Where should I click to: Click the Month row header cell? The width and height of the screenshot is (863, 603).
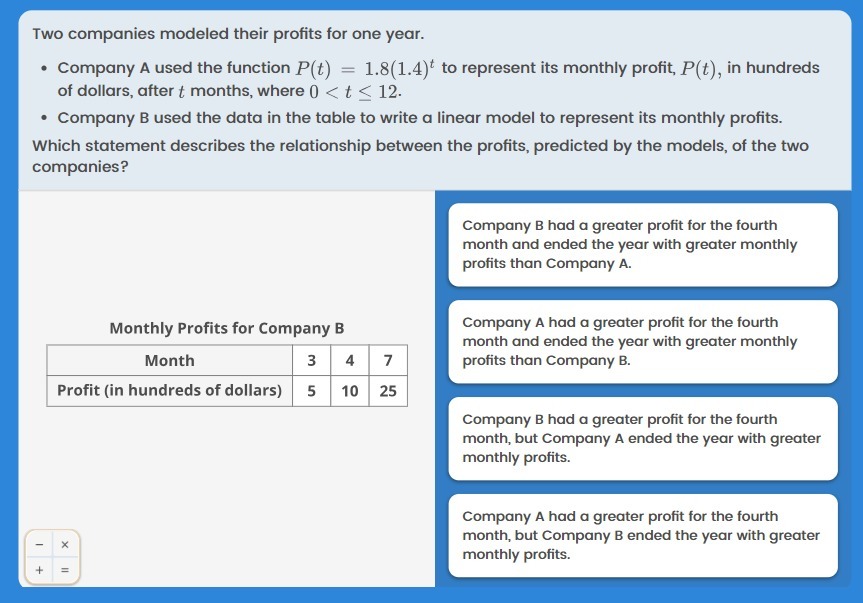pos(170,360)
